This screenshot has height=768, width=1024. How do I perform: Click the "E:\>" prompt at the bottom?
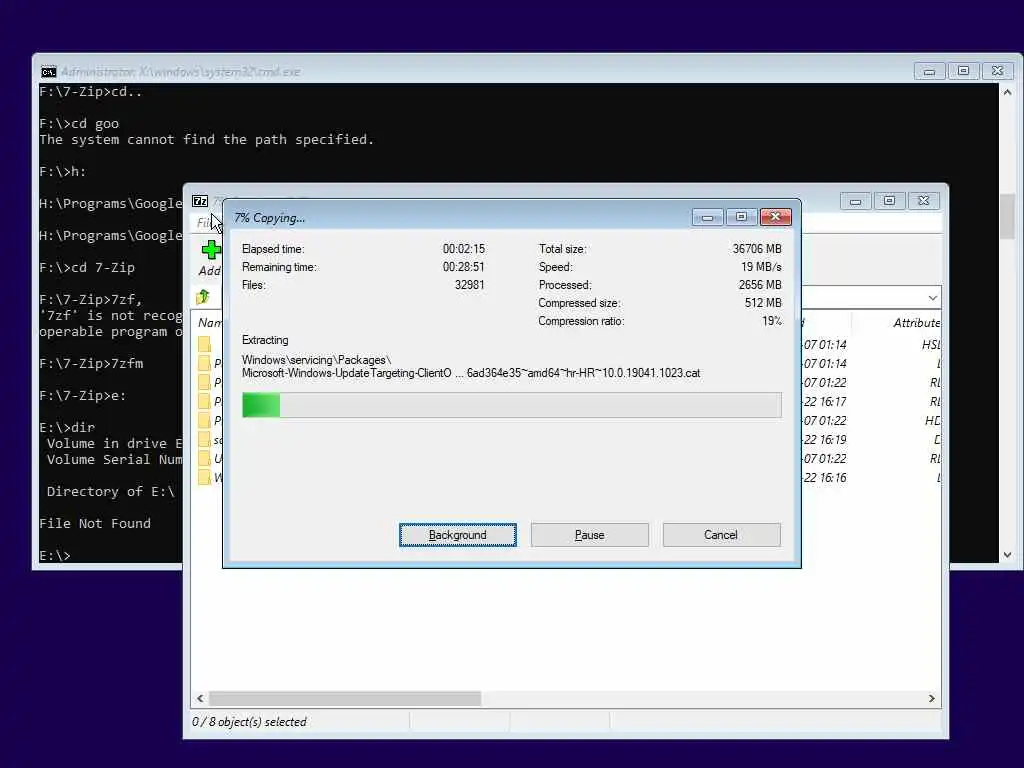54,555
